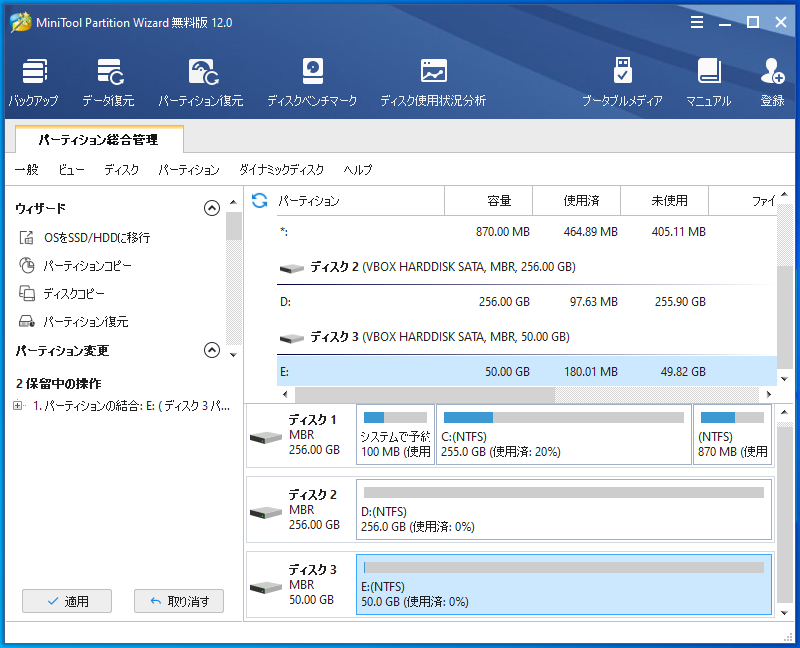Sort by 容量 column header
Image resolution: width=800 pixels, height=648 pixels.
(x=489, y=201)
